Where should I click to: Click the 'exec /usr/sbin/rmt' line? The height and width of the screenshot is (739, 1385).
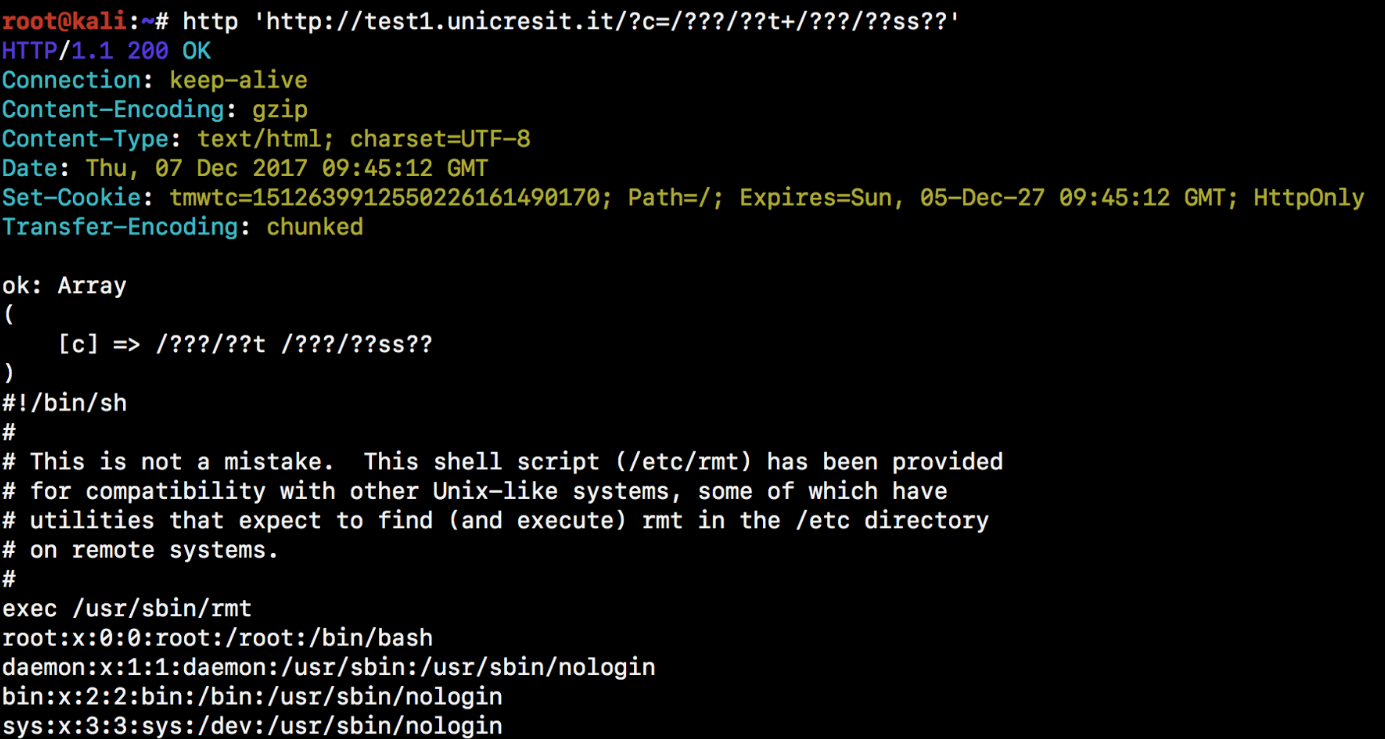click(x=127, y=608)
